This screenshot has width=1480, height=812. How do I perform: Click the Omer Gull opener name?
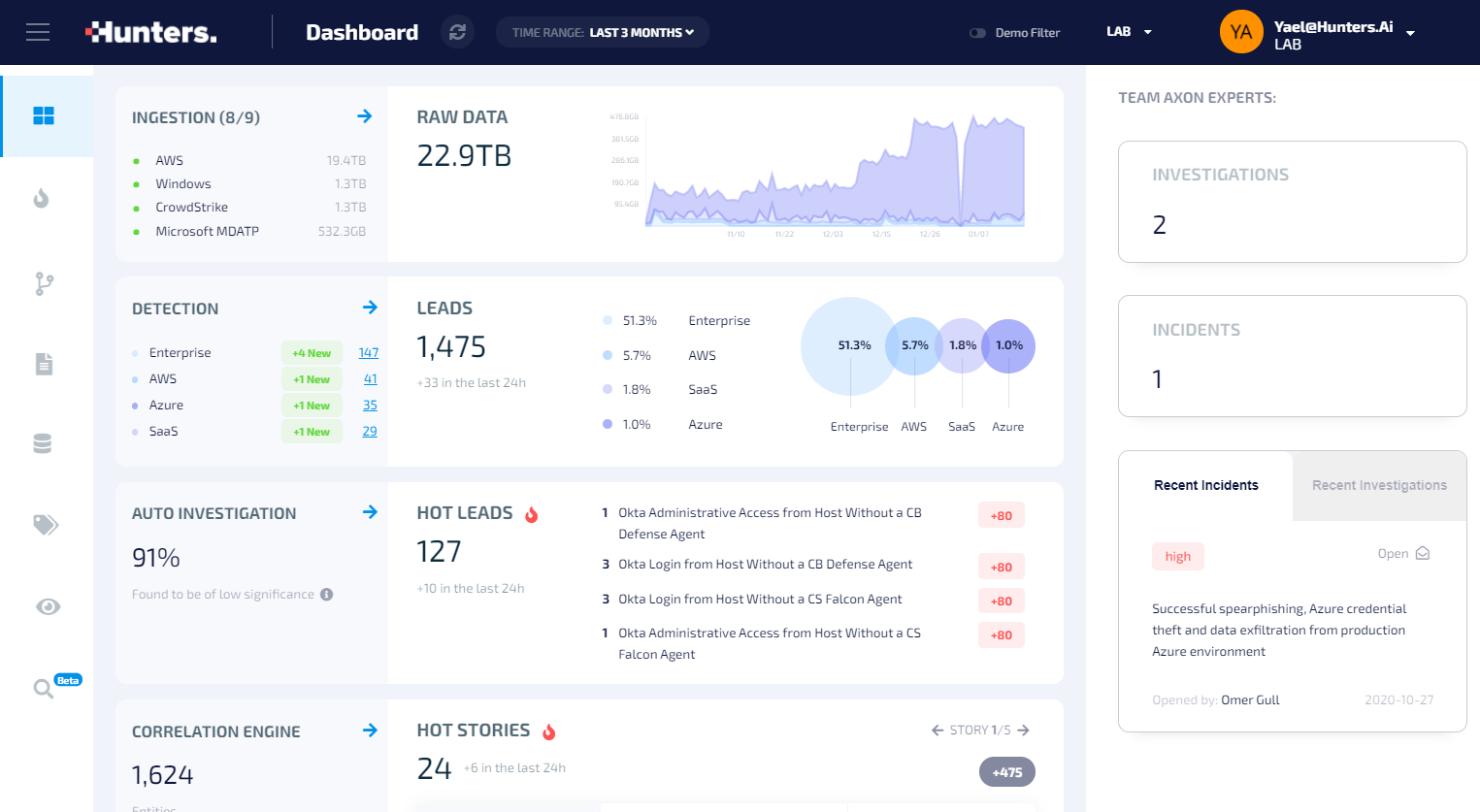point(1250,699)
